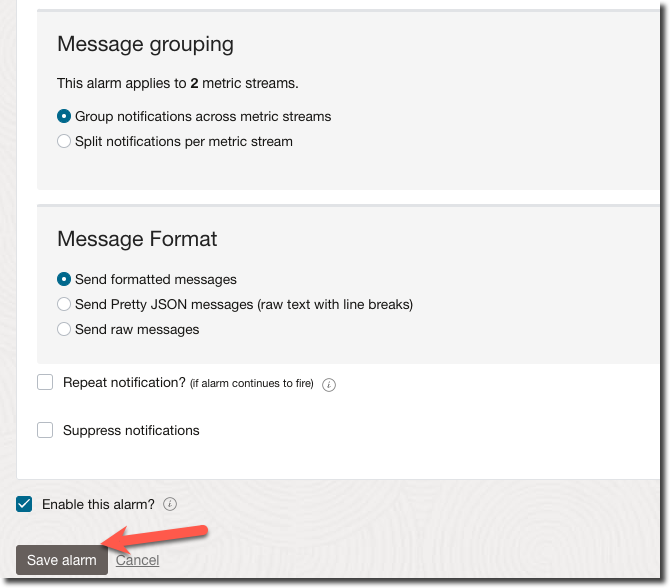Click the Message Format heading
The image size is (670, 588).
click(137, 239)
